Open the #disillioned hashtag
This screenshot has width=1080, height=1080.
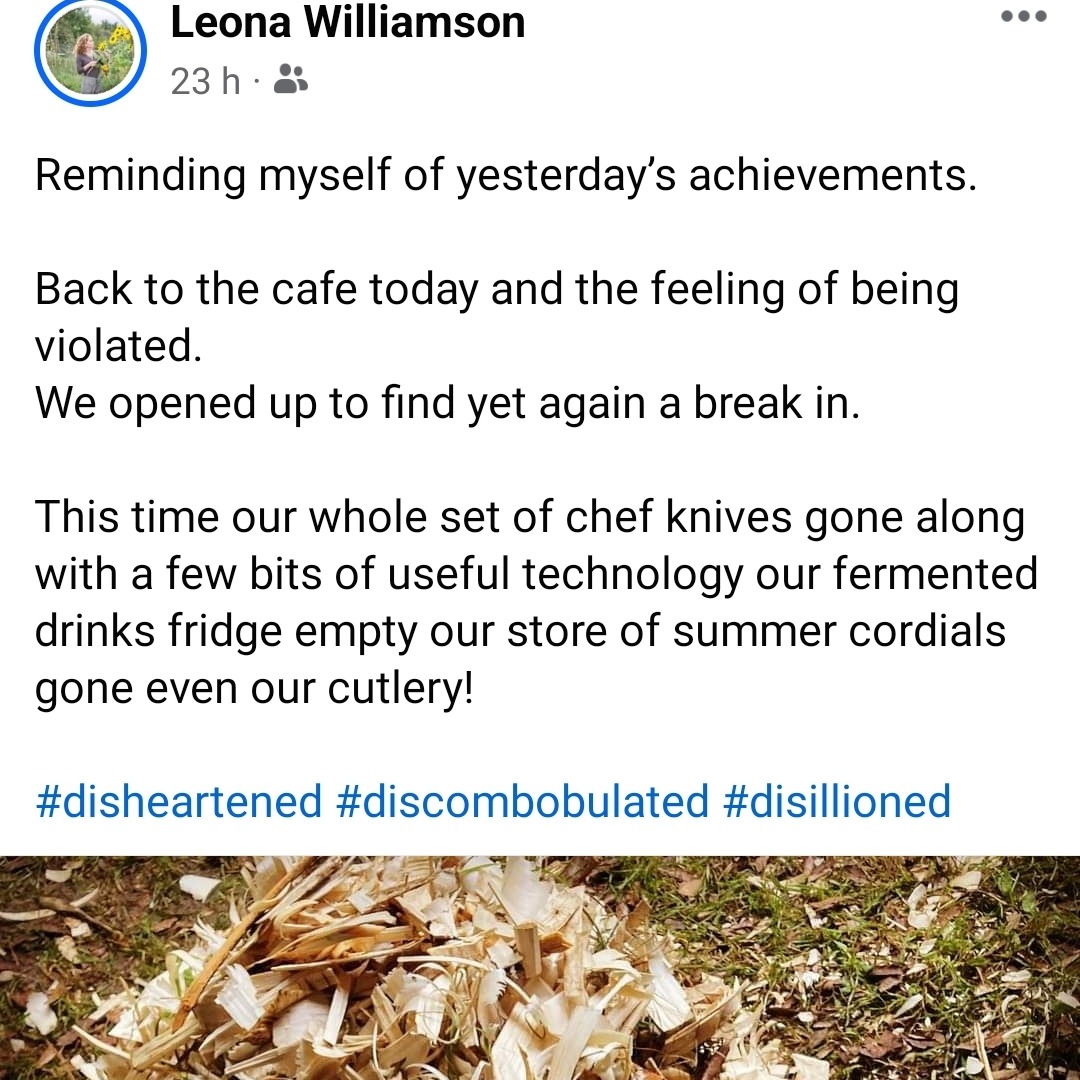pyautogui.click(x=836, y=802)
